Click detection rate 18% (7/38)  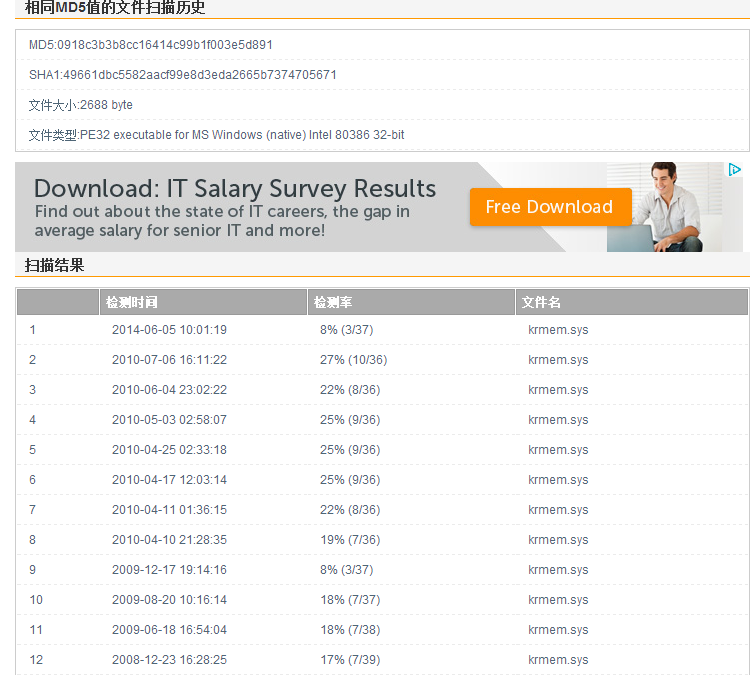pos(350,629)
